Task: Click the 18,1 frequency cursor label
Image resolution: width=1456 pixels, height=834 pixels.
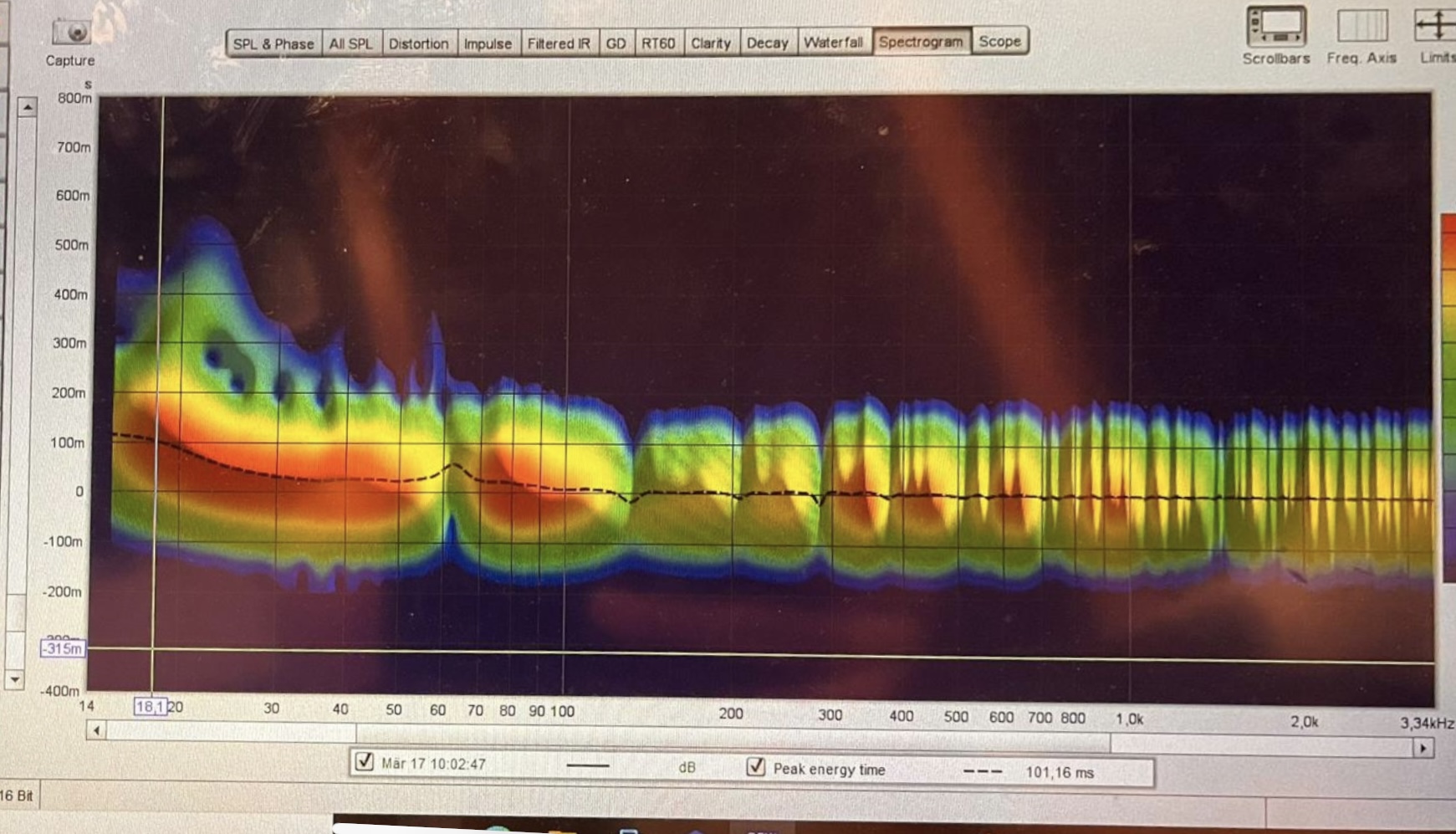Action: (150, 707)
